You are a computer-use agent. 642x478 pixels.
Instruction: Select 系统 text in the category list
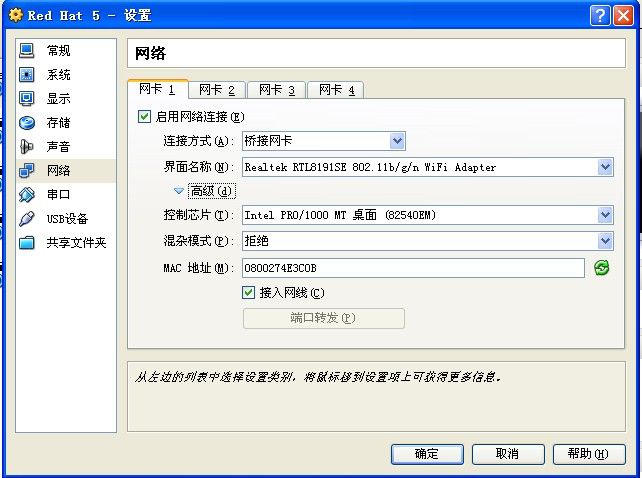(59, 75)
